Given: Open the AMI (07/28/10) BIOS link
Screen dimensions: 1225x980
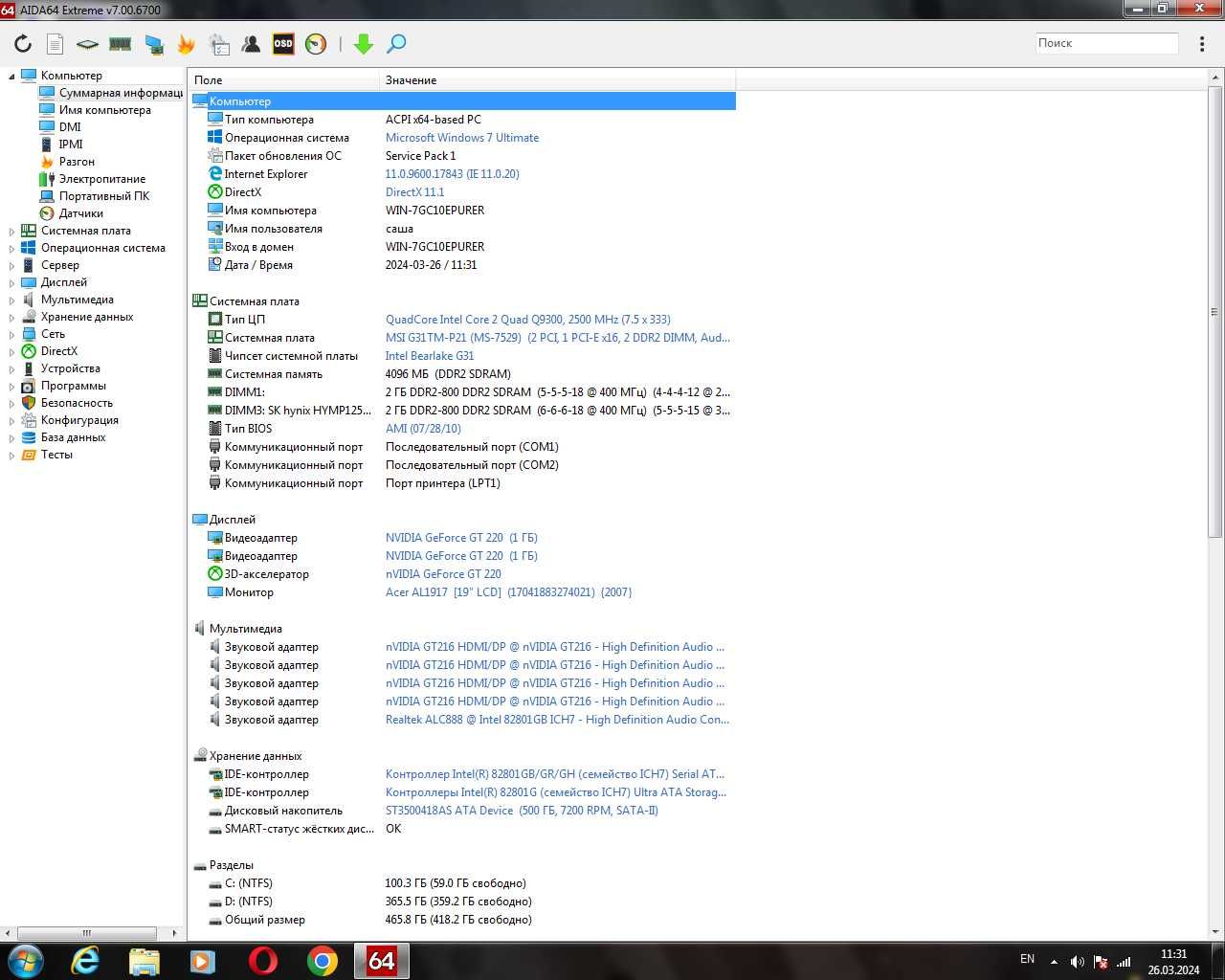Looking at the screenshot, I should pos(423,429).
